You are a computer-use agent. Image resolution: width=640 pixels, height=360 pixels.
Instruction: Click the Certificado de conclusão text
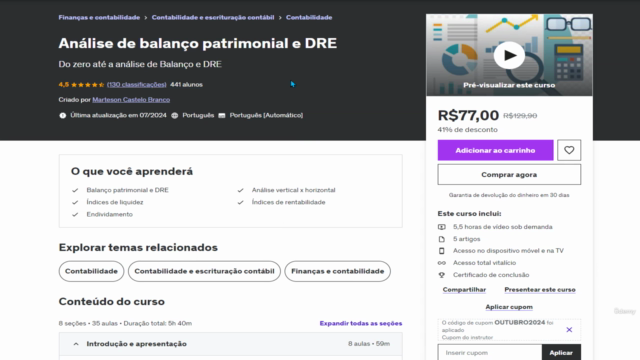click(x=491, y=275)
